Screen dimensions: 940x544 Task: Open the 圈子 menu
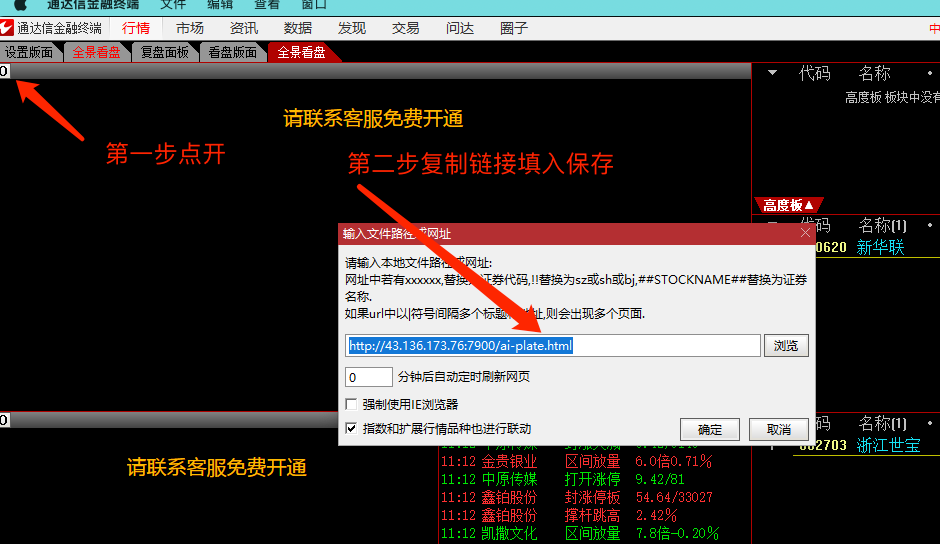point(514,28)
